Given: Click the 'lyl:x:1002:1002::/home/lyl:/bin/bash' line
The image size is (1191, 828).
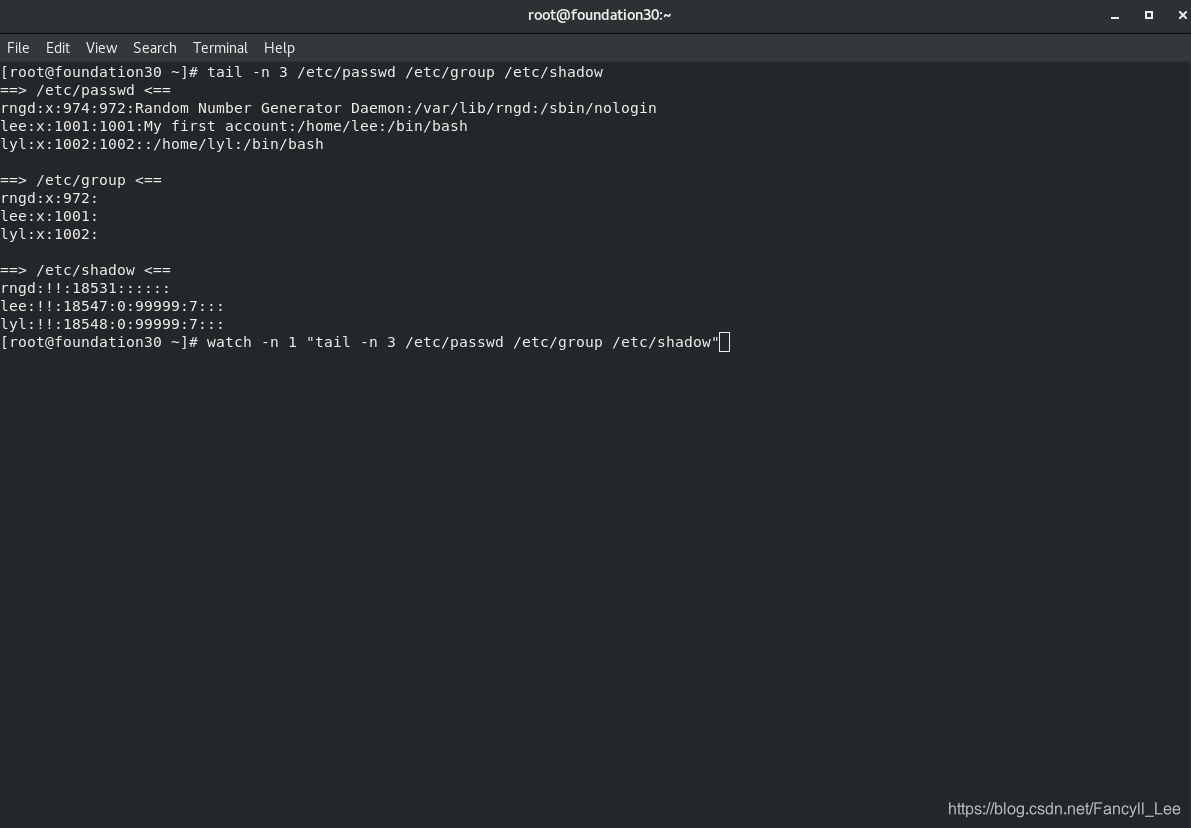Looking at the screenshot, I should click(162, 144).
